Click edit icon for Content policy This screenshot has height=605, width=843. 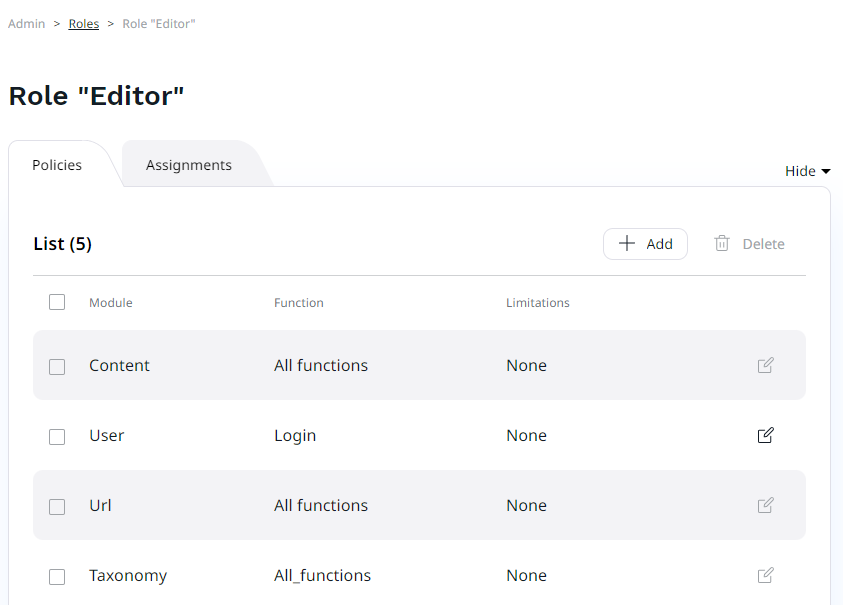765,365
